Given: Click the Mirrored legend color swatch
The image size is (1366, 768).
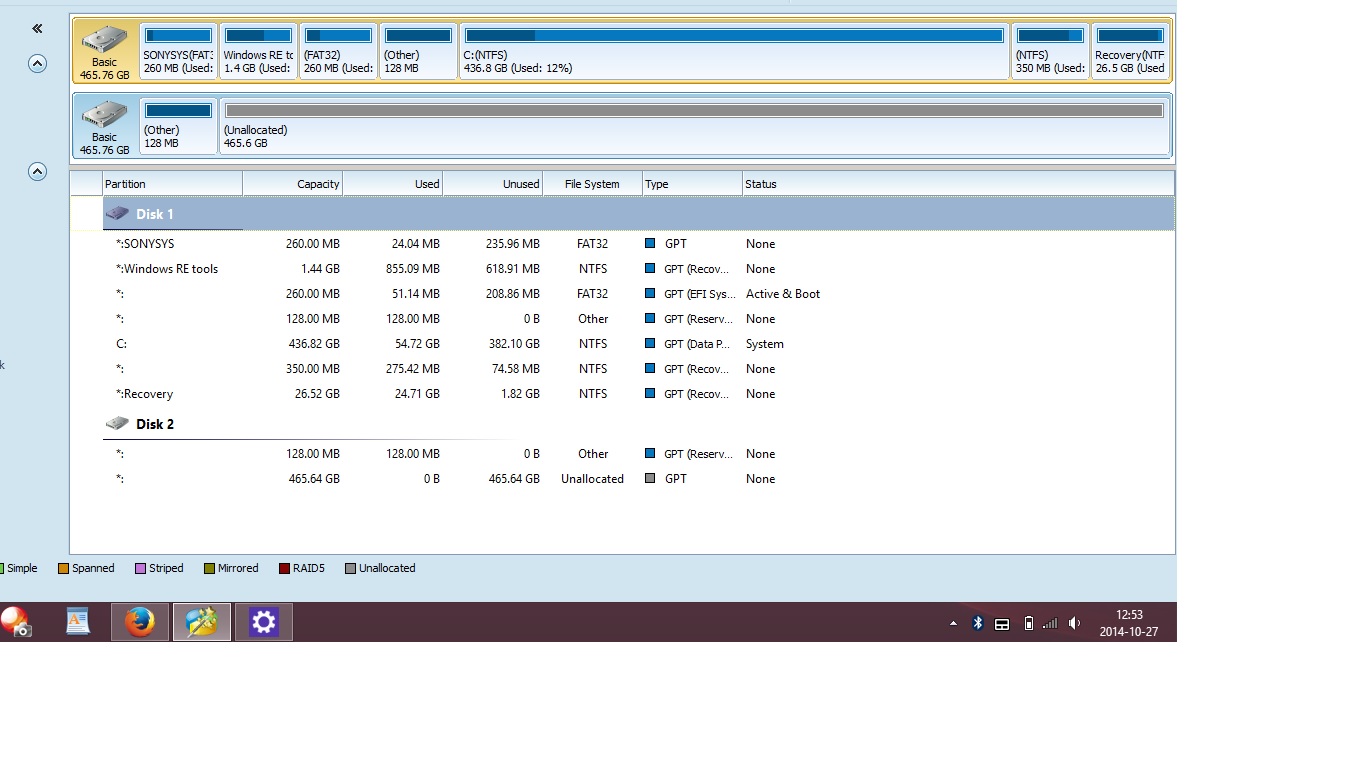Looking at the screenshot, I should click(209, 569).
